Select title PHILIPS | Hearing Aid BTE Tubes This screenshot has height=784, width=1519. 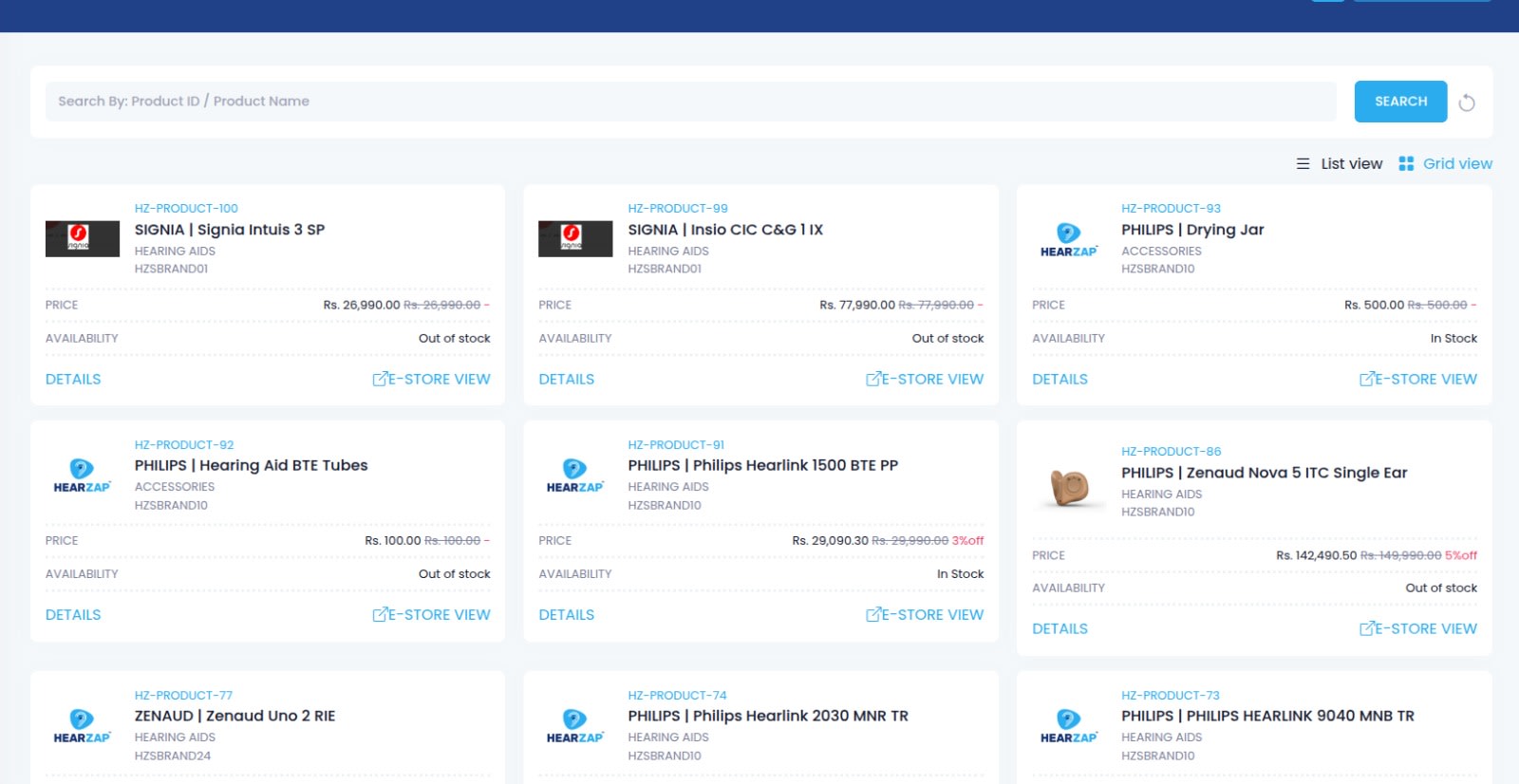click(x=251, y=465)
